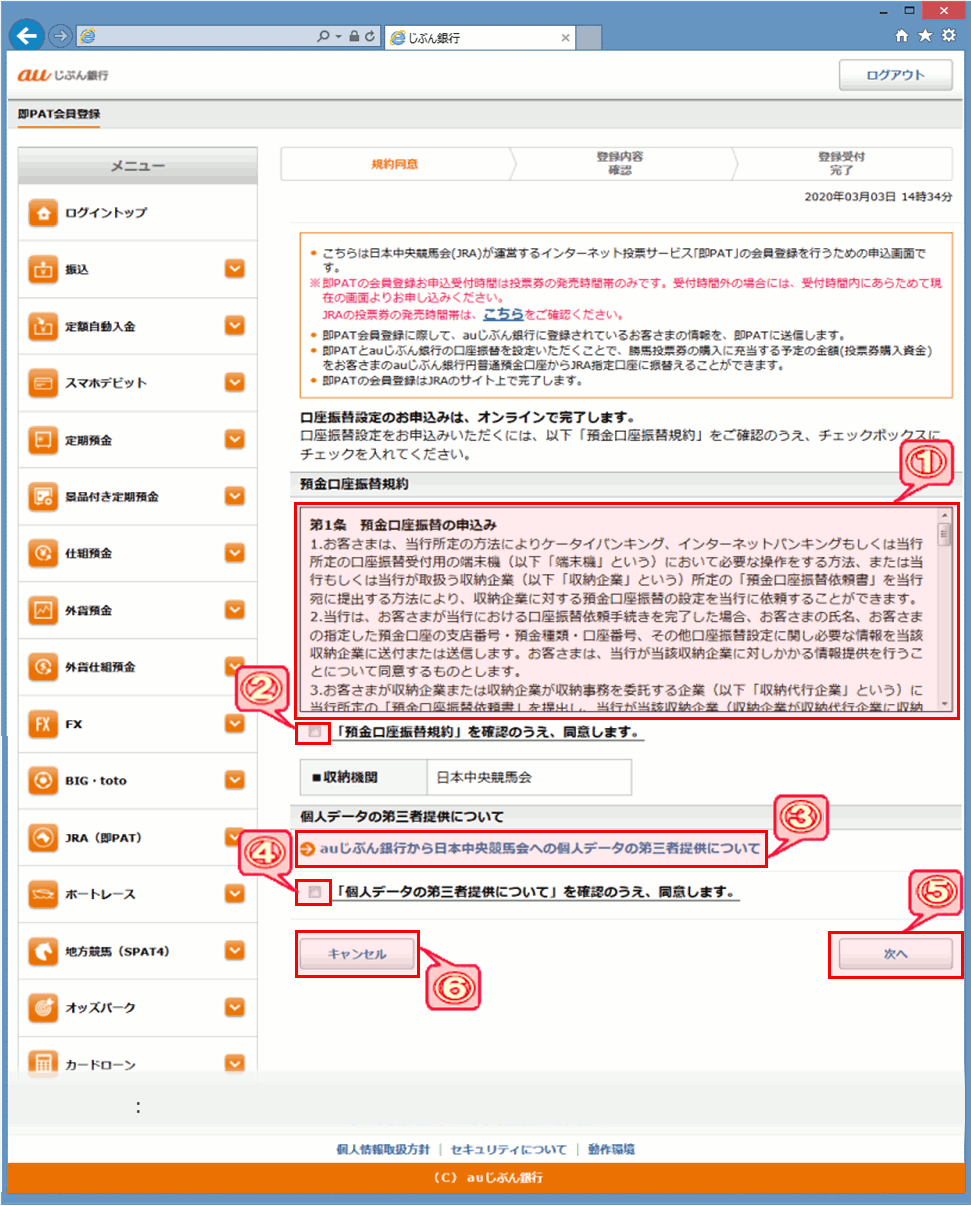Open browser home page icon

click(x=902, y=36)
